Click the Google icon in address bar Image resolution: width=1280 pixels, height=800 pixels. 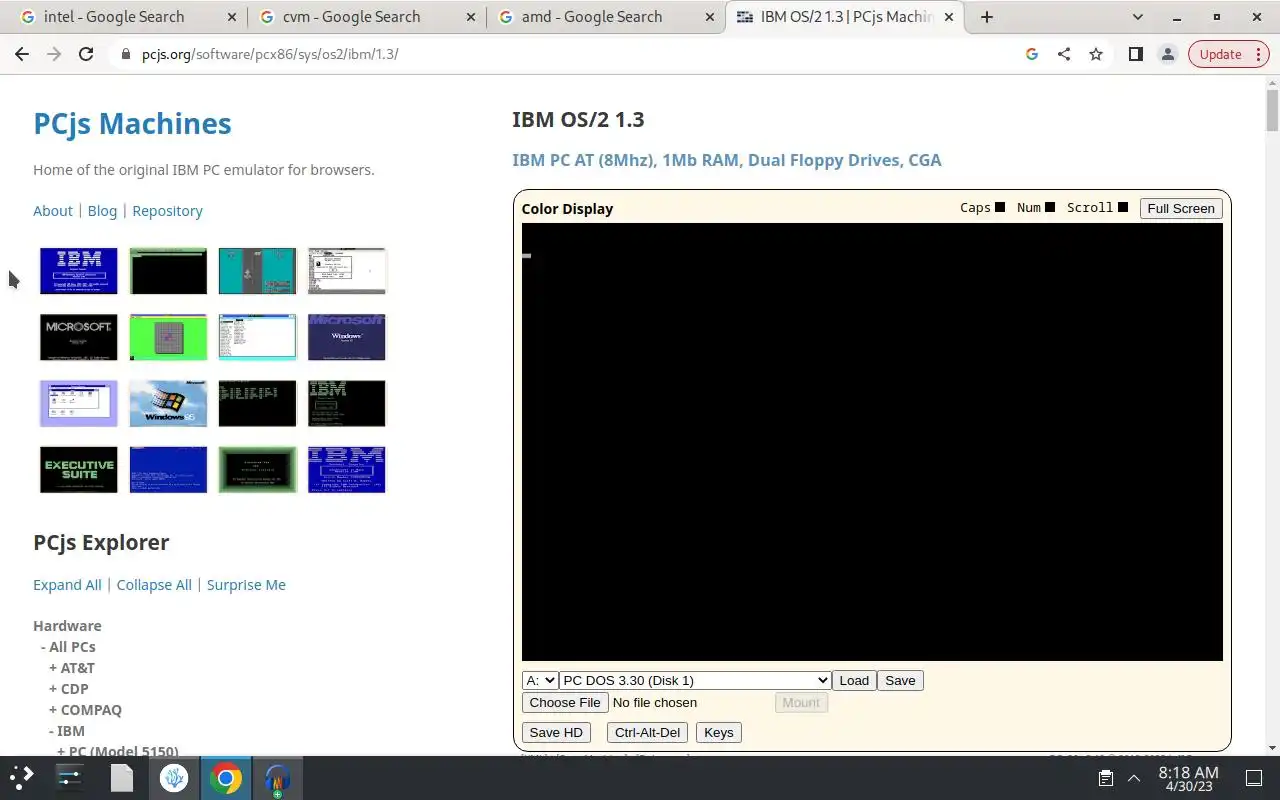point(1032,55)
